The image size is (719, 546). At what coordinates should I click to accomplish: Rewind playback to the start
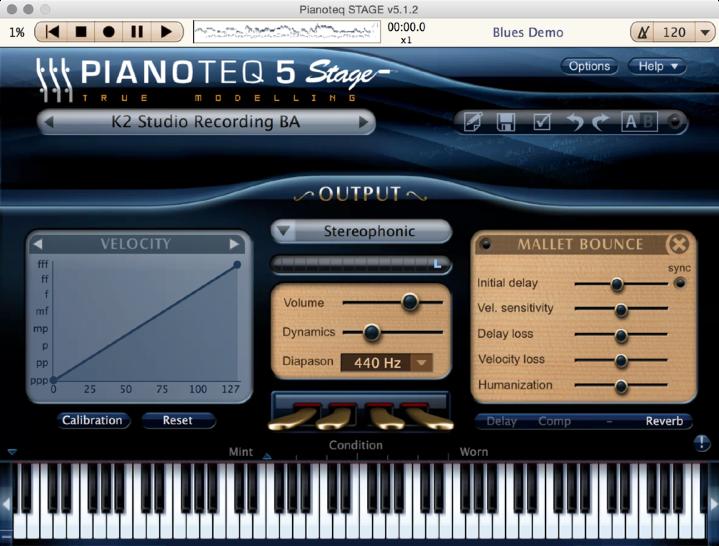point(53,32)
